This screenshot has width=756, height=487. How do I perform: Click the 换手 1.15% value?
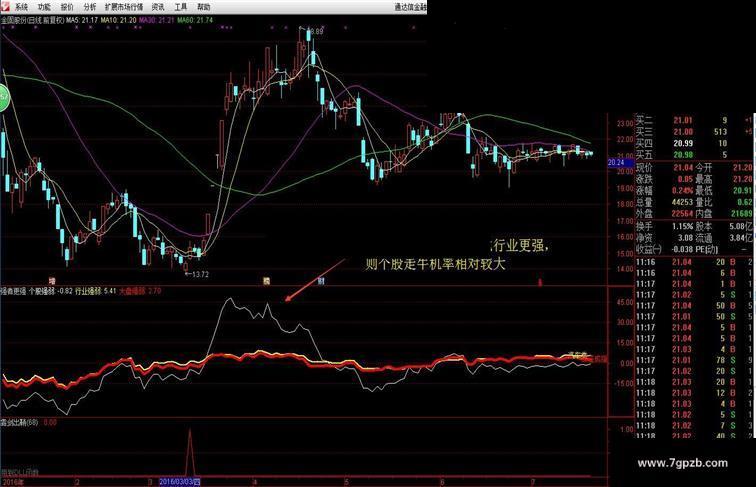click(x=682, y=226)
